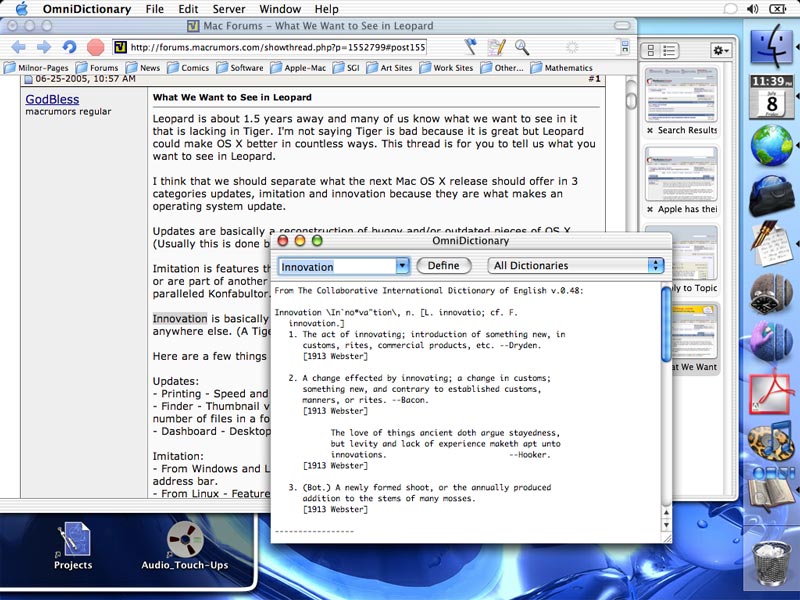
Task: Open iTunes leopard-skin icon in Dock
Action: [771, 442]
